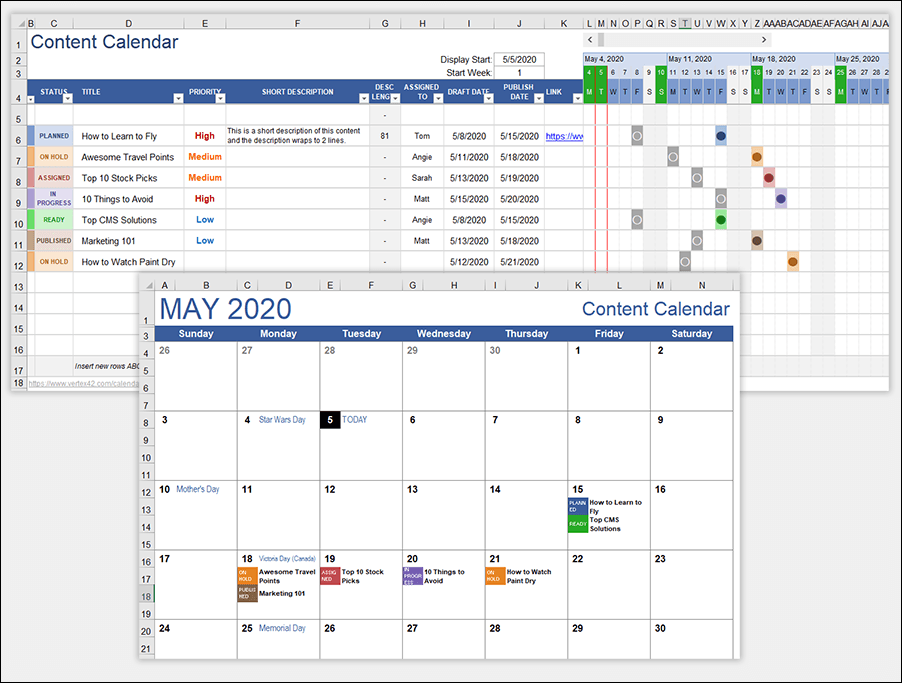Click the orange ON HOLD tag on May 18
Image resolution: width=902 pixels, height=683 pixels.
(247, 576)
